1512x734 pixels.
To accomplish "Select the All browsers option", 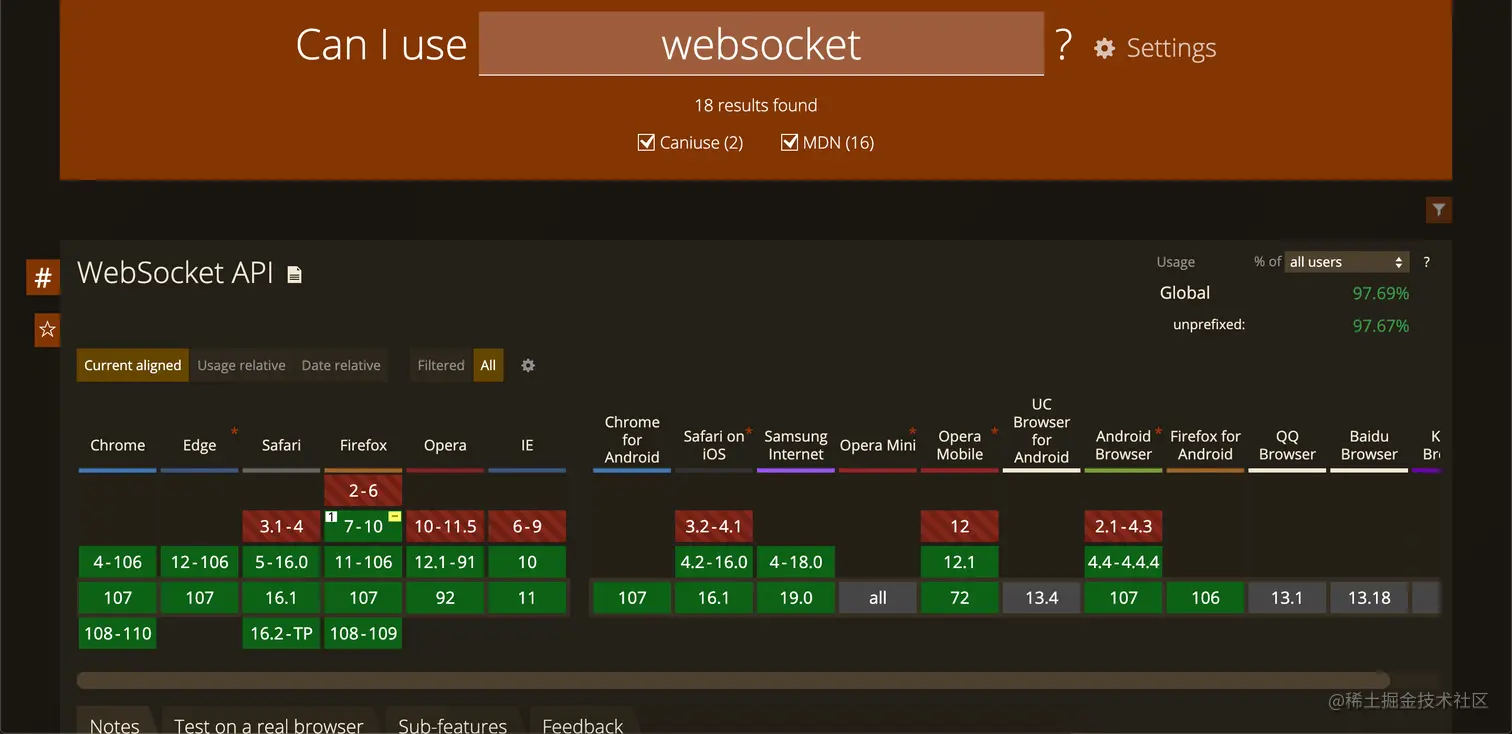I will (488, 365).
